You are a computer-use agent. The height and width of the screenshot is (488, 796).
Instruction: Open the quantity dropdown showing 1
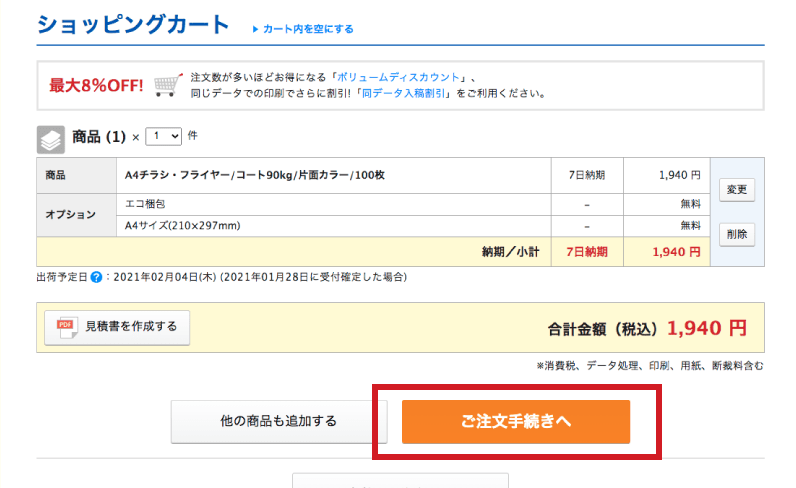click(163, 136)
